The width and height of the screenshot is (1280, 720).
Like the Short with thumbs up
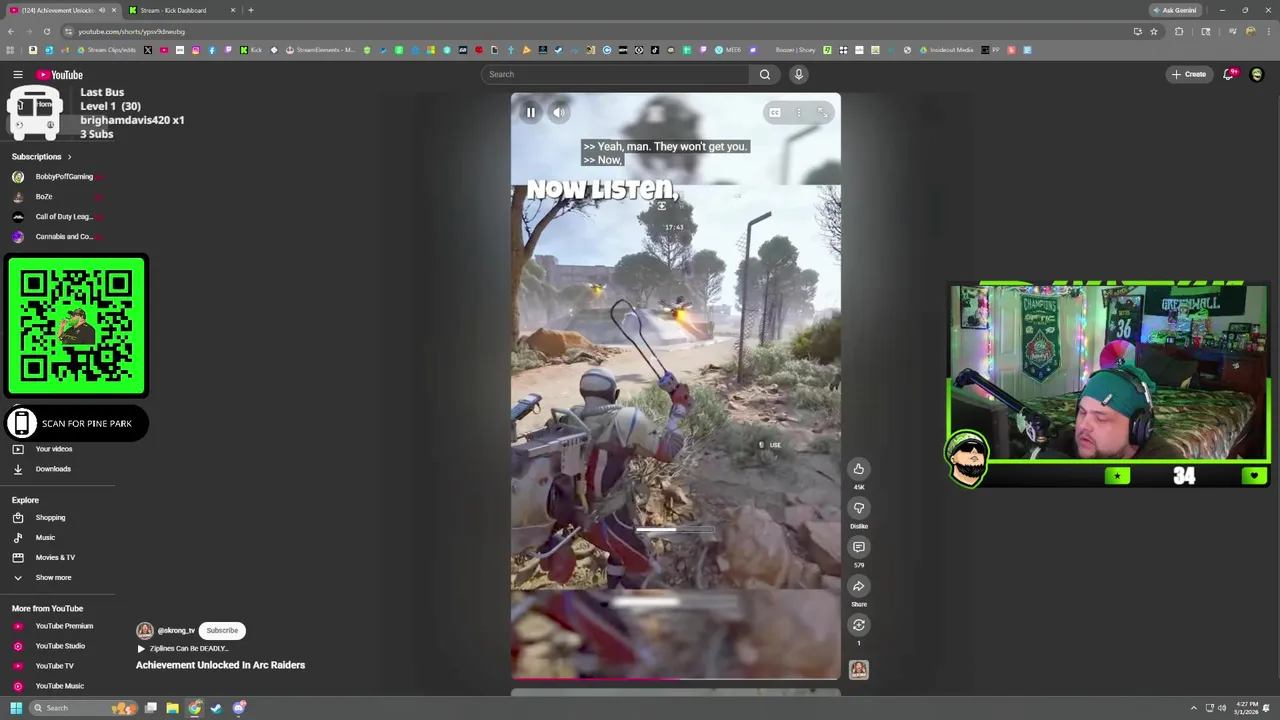pos(858,469)
